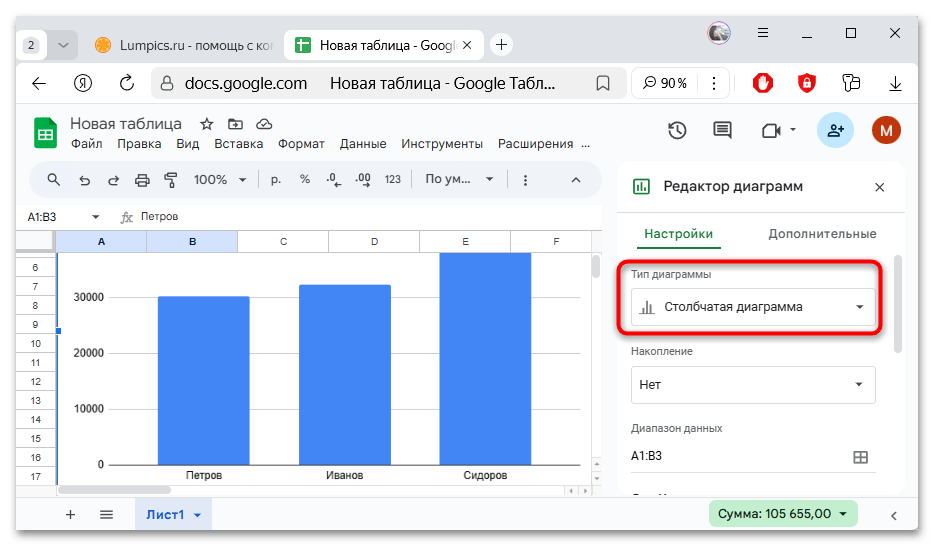Open the Накопление stacking dropdown
Viewport: 934px width, 546px height.
(753, 385)
